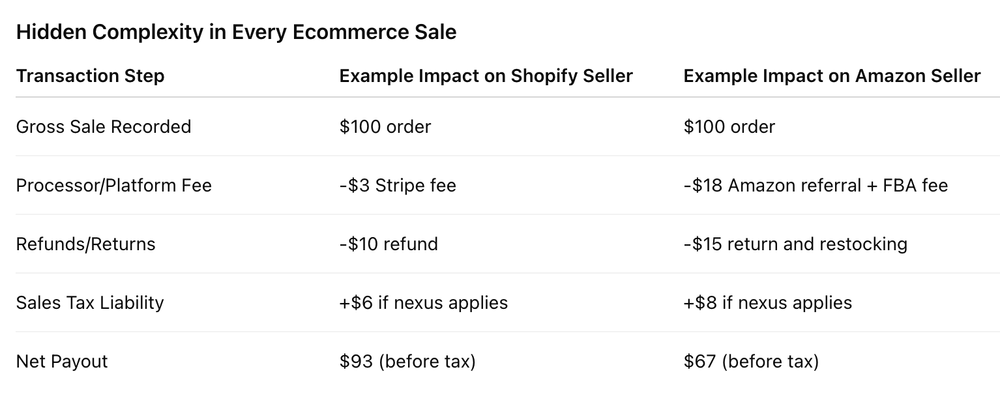Click '+$8 if nexus applies' cell
1000x400 pixels.
click(768, 302)
